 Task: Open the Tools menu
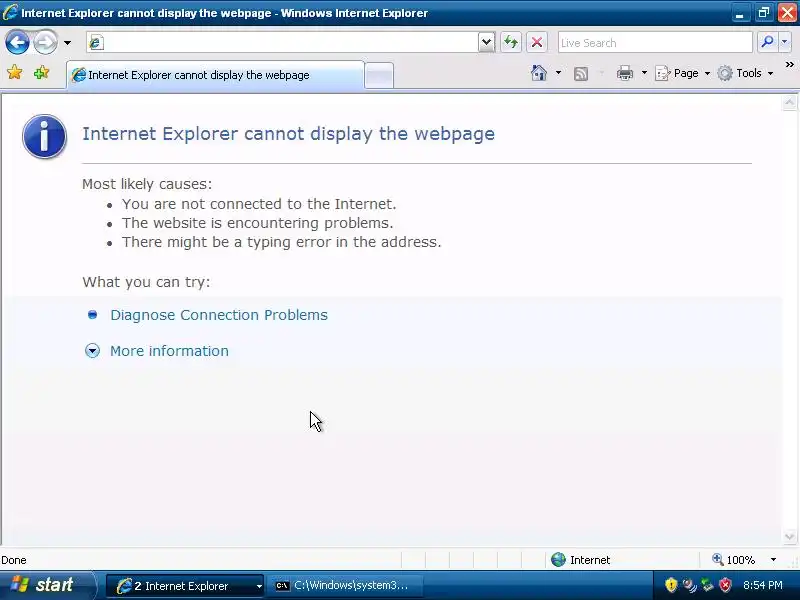(745, 73)
